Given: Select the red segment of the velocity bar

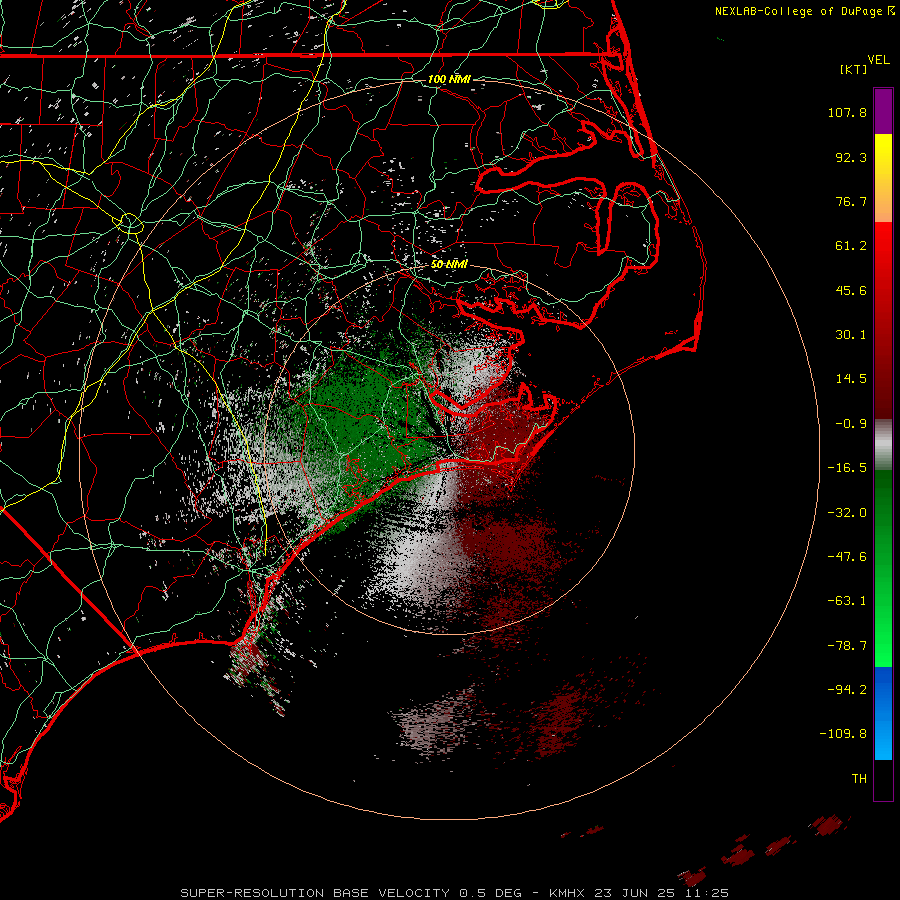Looking at the screenshot, I should 883,320.
